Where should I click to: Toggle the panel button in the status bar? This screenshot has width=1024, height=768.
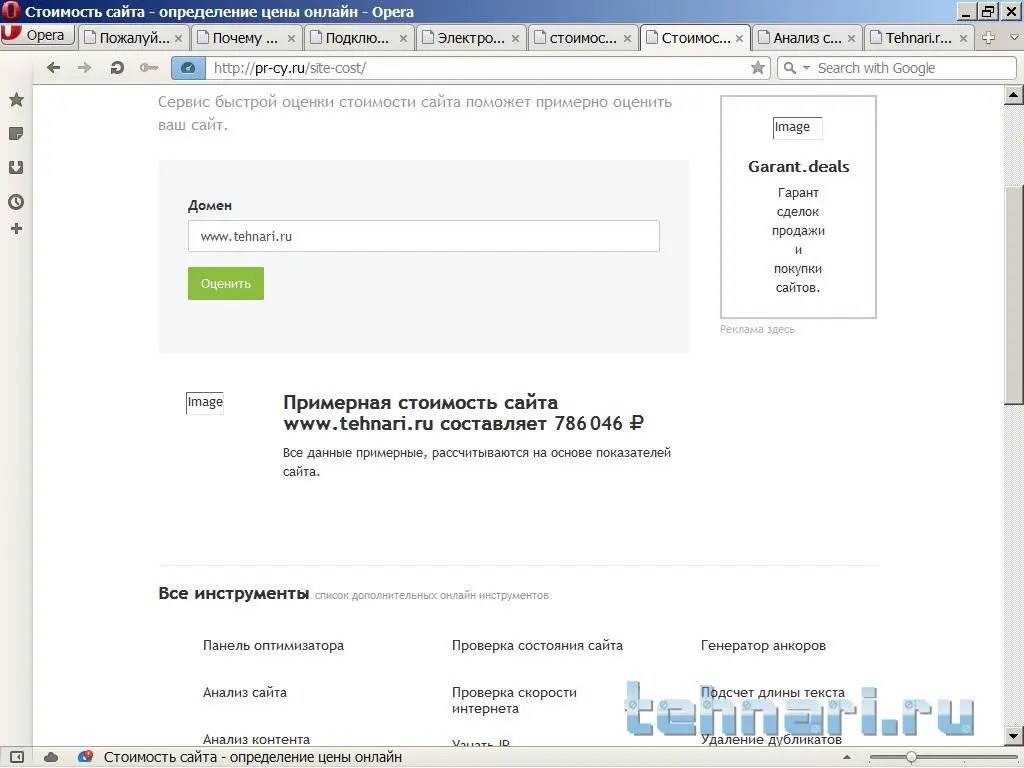click(x=17, y=758)
